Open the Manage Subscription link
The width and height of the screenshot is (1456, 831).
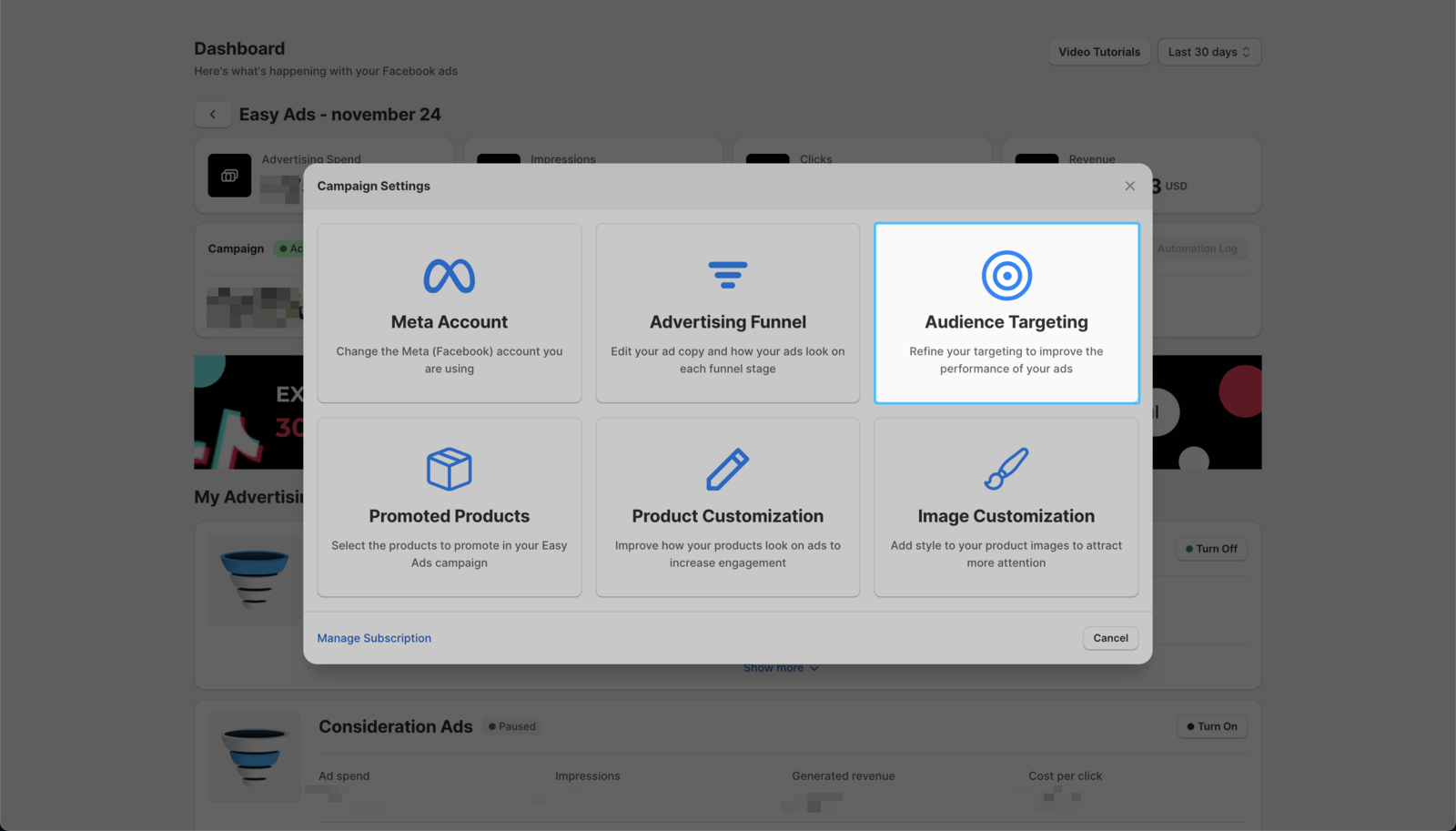coord(374,638)
